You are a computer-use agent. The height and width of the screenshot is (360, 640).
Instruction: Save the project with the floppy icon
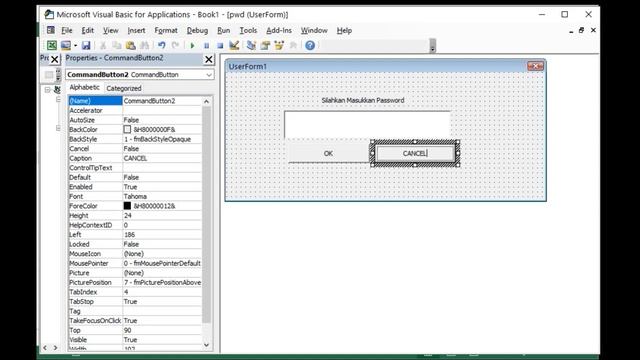[86, 45]
